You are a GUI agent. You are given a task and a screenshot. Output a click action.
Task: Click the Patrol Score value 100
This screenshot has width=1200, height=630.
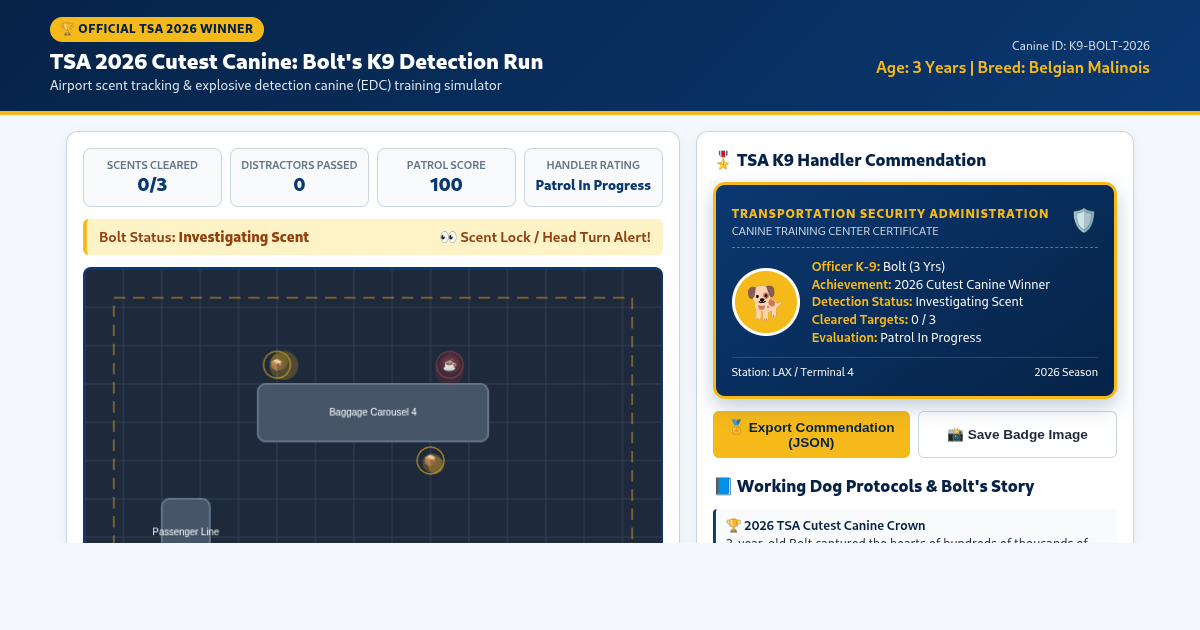click(x=446, y=185)
